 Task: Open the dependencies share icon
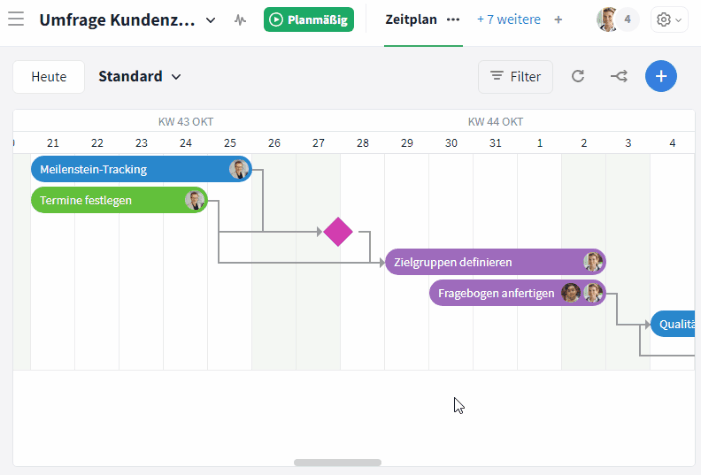point(619,76)
